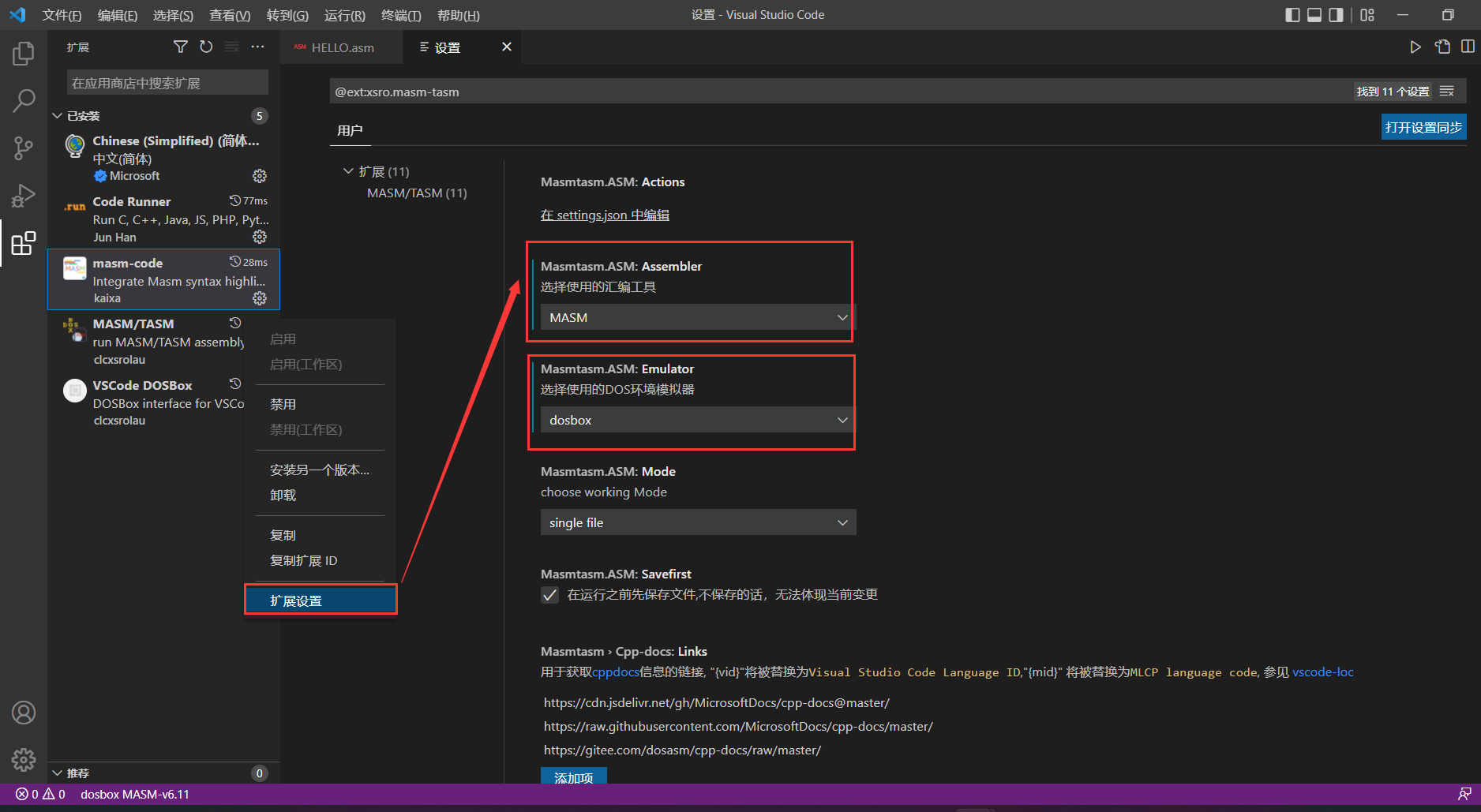
Task: Open the Selection menu
Action: click(173, 15)
